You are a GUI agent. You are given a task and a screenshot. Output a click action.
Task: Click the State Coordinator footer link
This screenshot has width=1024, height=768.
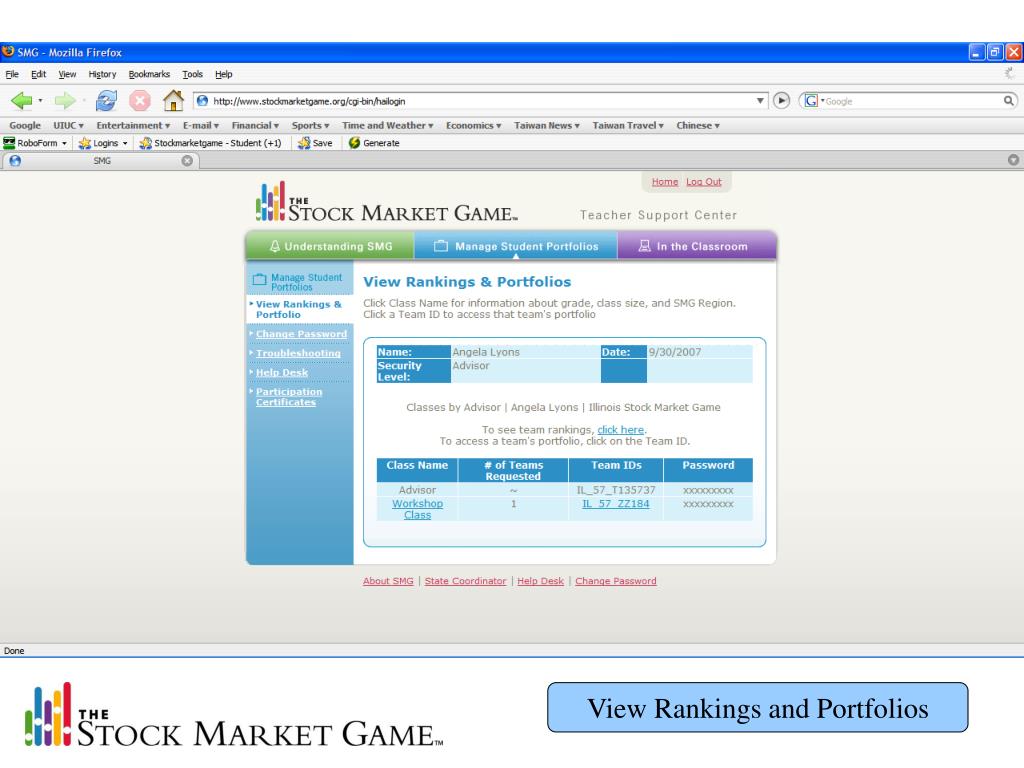click(x=465, y=581)
